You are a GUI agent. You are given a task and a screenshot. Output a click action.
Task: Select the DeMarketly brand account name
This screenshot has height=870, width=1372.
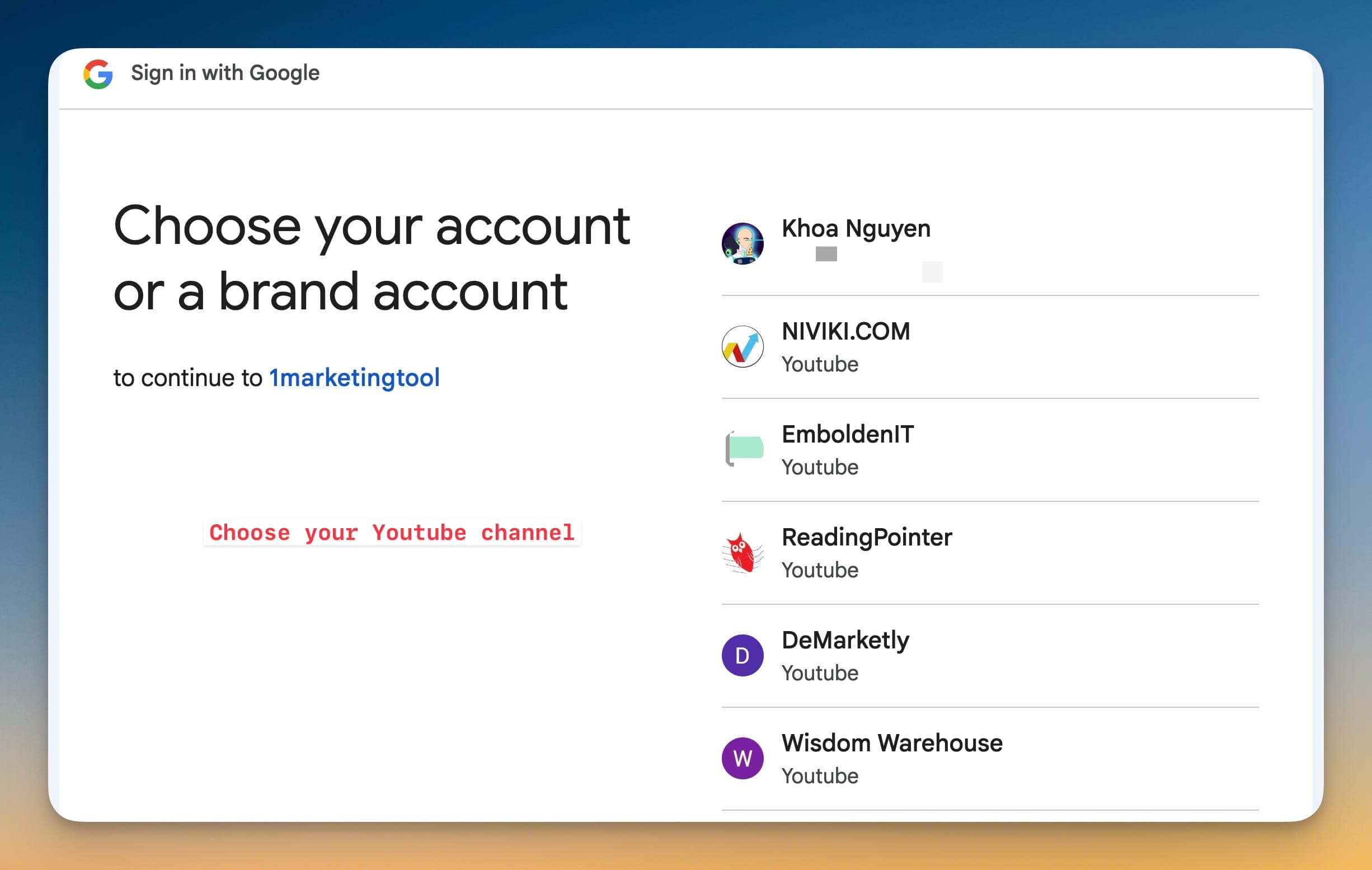(x=845, y=641)
